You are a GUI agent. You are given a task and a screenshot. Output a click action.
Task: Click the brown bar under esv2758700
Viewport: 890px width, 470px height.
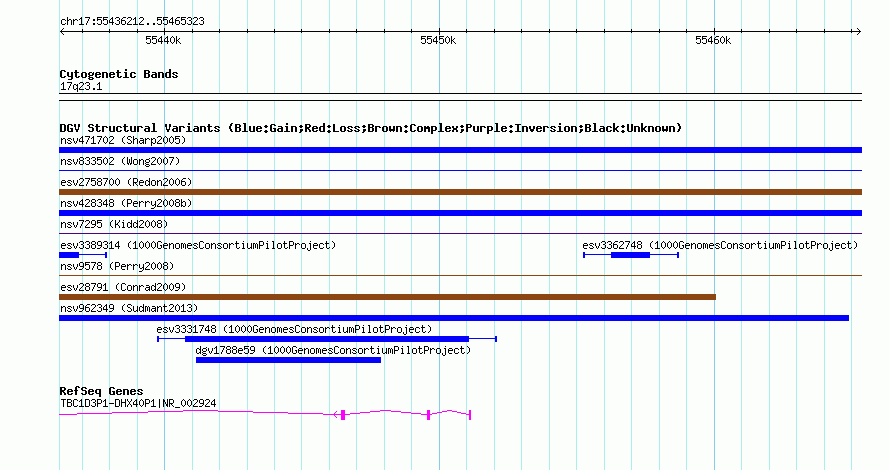coord(460,192)
